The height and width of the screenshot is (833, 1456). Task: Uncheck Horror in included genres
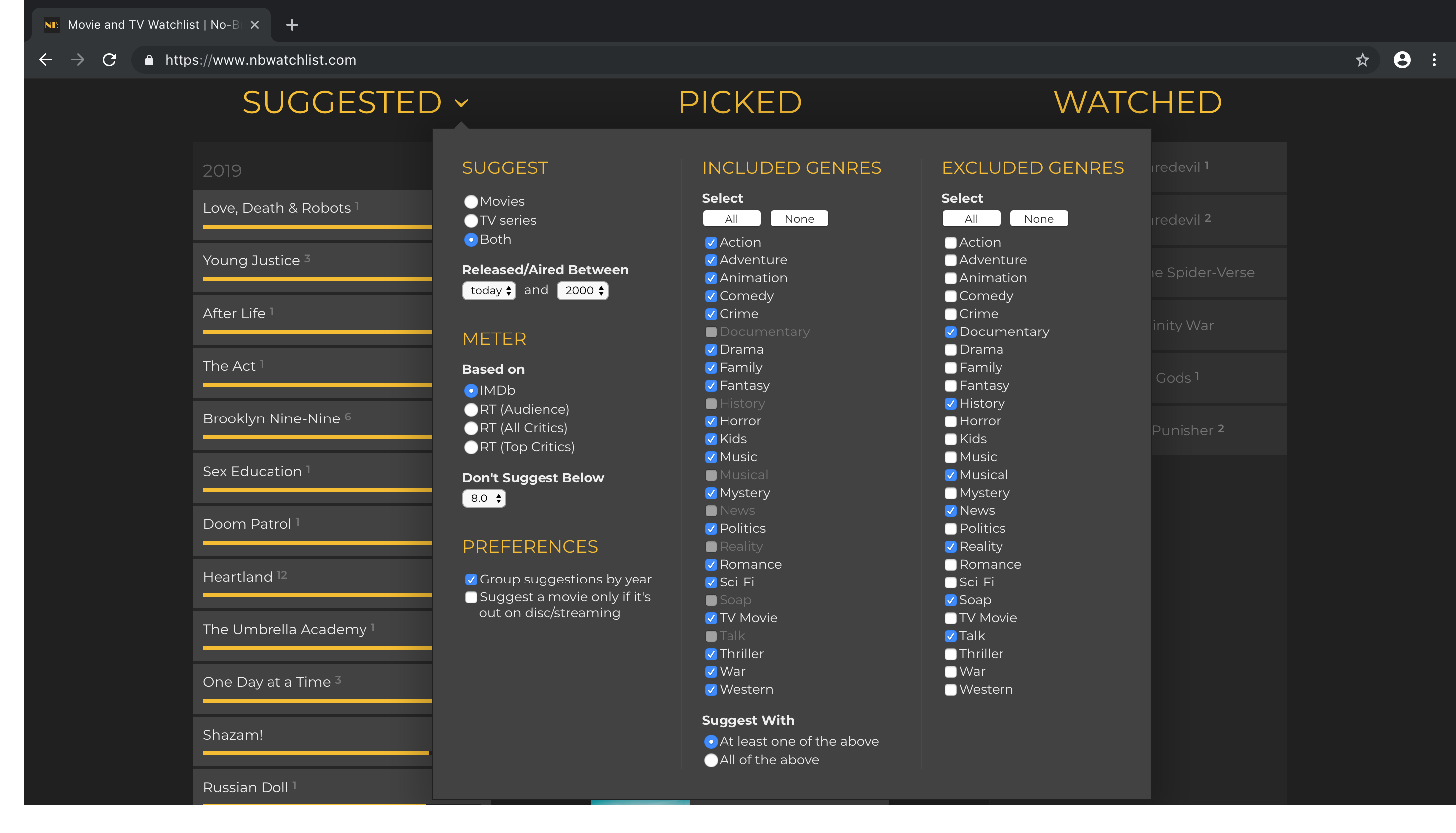click(712, 421)
